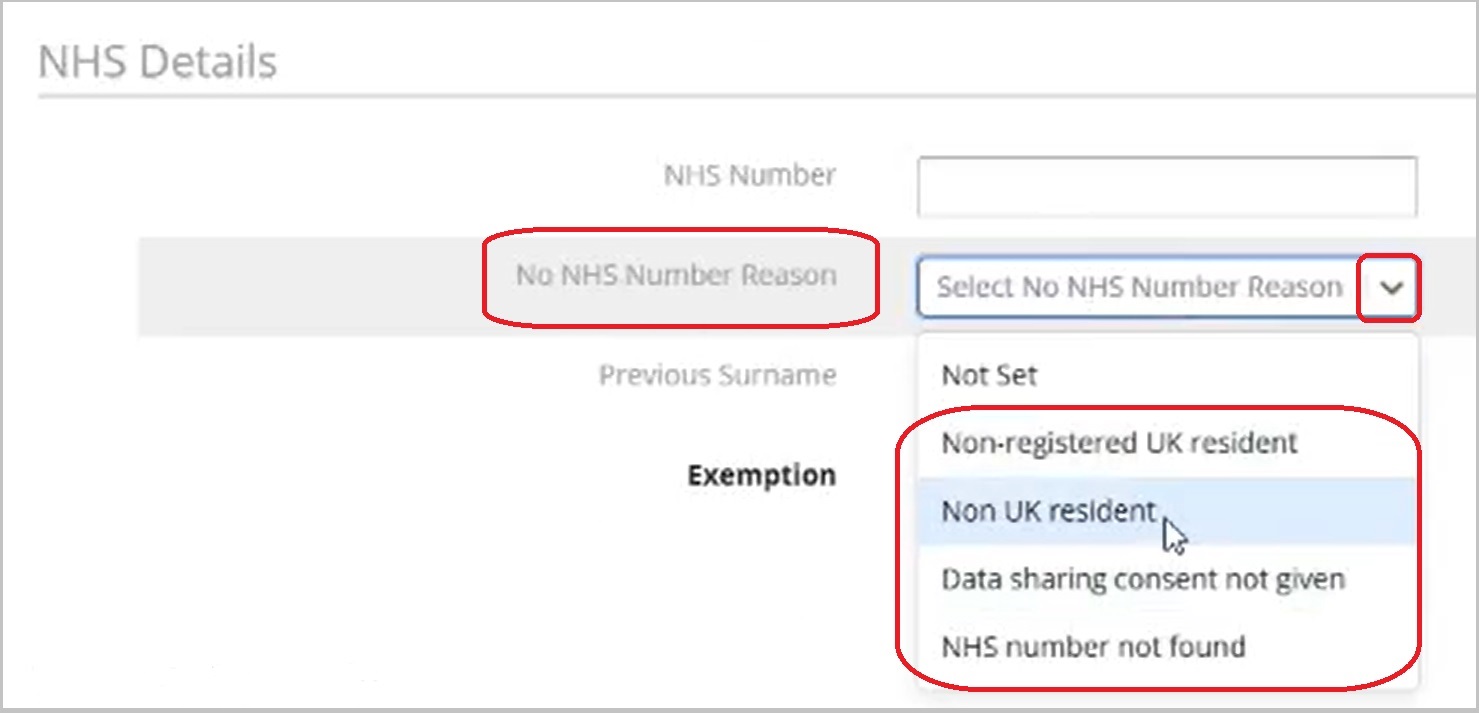The width and height of the screenshot is (1479, 713).
Task: Click the last dropdown entry, NHS number not found
Action: click(1093, 647)
